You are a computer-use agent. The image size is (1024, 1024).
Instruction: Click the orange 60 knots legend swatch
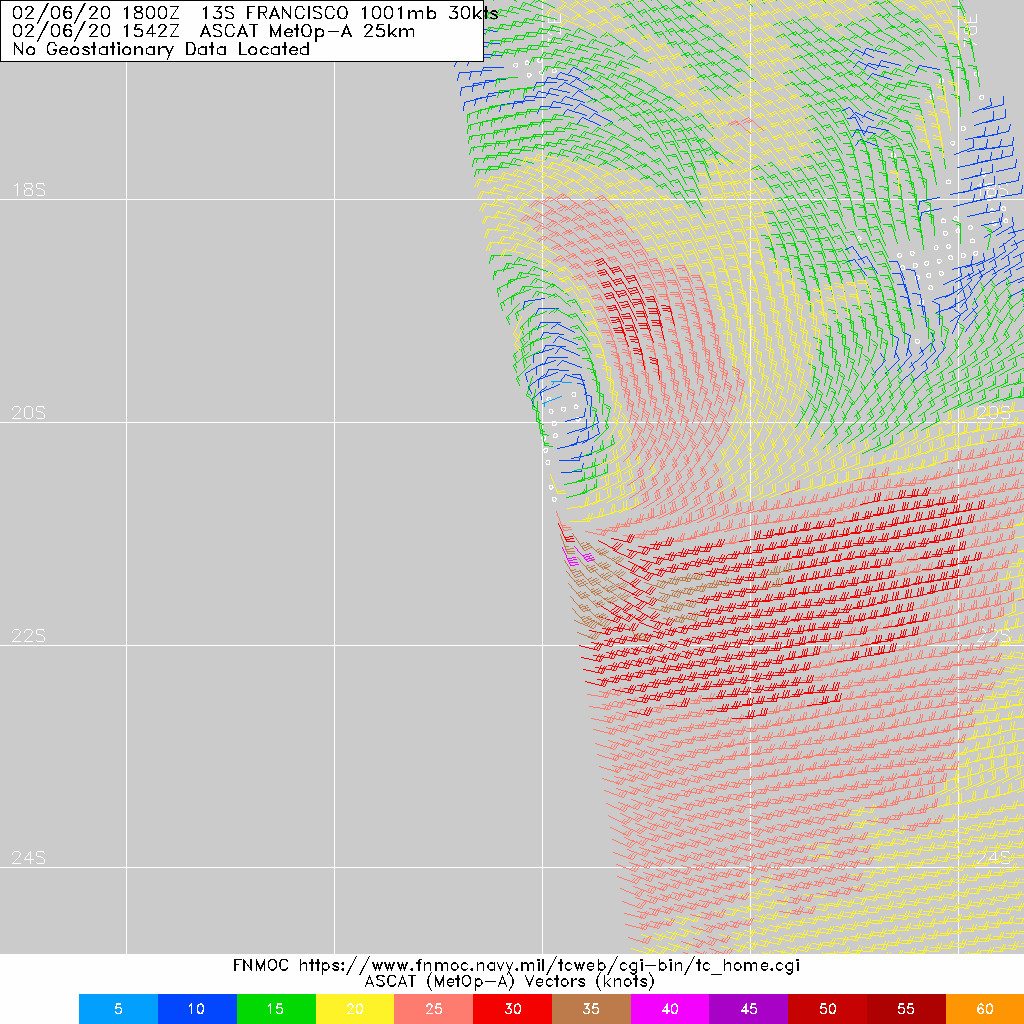pyautogui.click(x=985, y=1009)
